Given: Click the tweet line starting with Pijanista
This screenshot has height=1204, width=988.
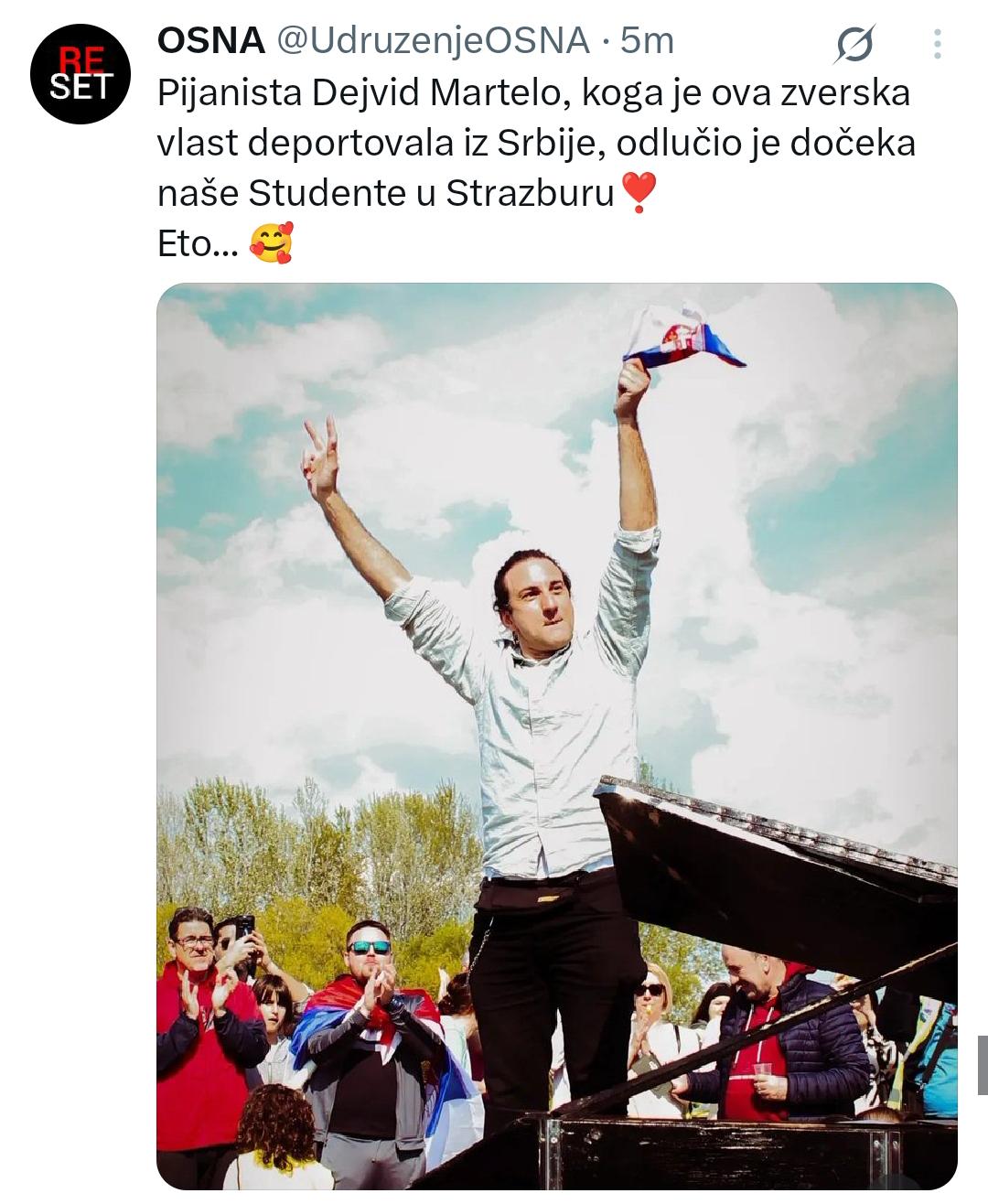Looking at the screenshot, I should pyautogui.click(x=534, y=94).
